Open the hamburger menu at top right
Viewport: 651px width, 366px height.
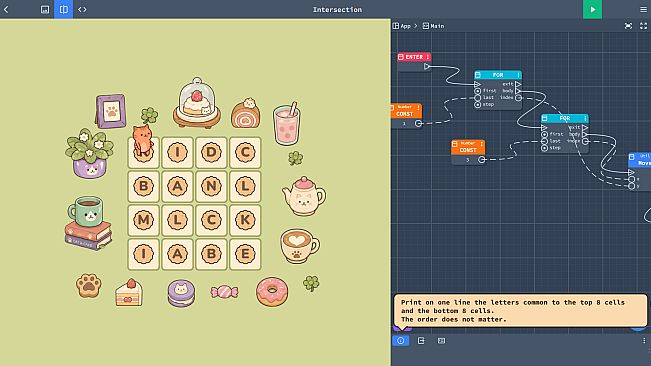pos(643,9)
